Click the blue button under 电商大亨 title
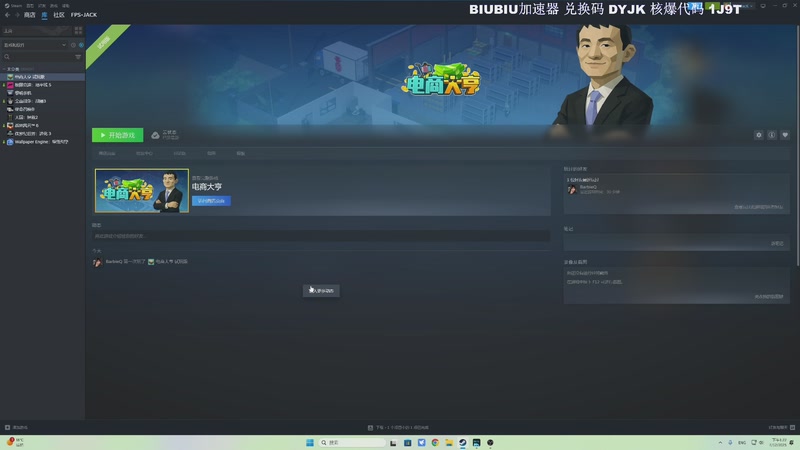The image size is (800, 450). (211, 201)
